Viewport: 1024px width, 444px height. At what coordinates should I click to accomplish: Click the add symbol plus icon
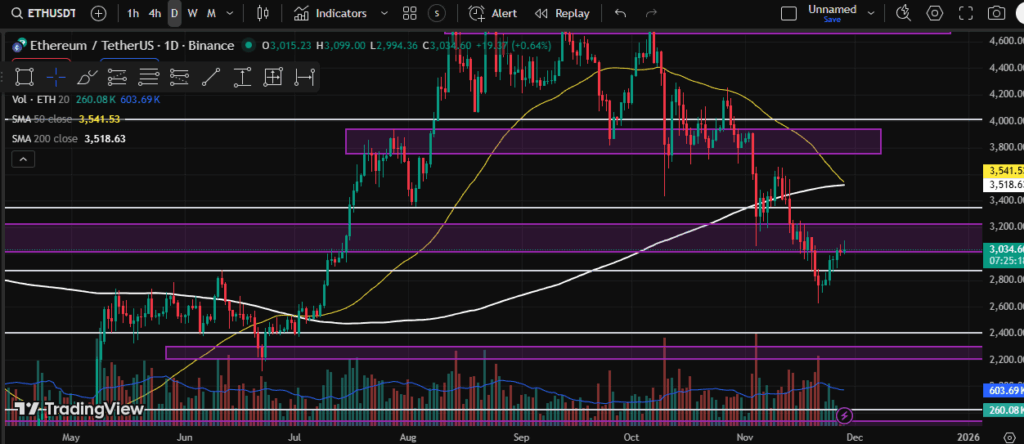pyautogui.click(x=98, y=13)
